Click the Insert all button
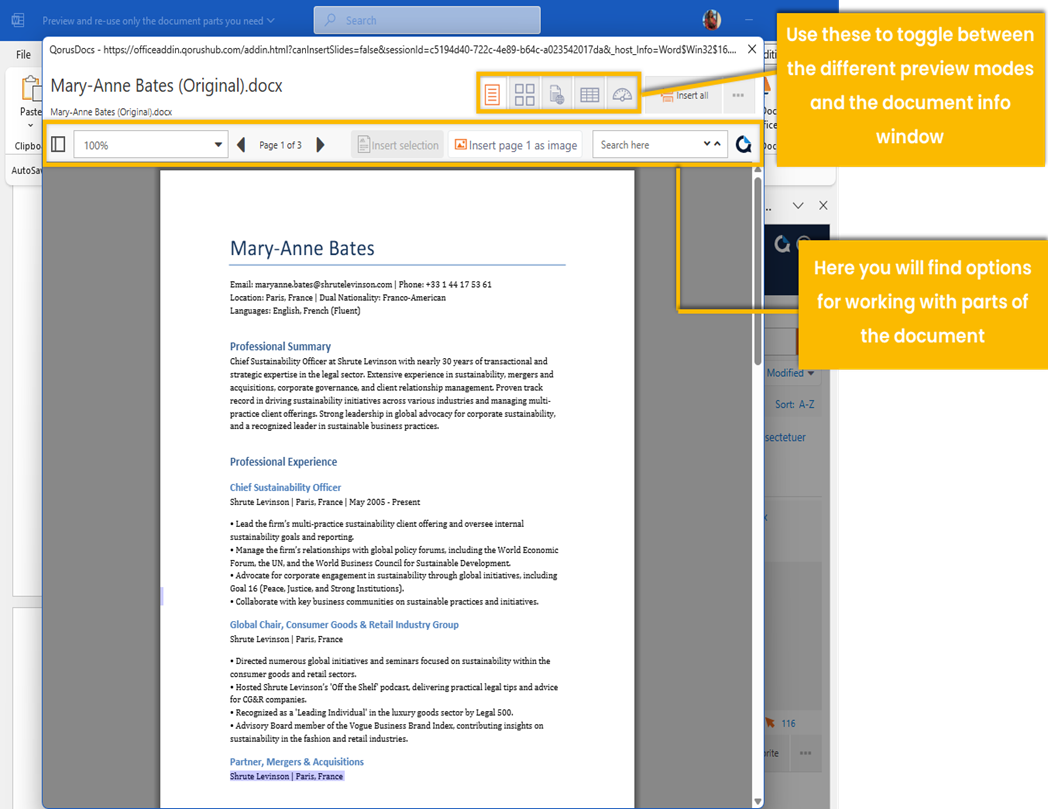The image size is (1048, 809). pyautogui.click(x=684, y=96)
